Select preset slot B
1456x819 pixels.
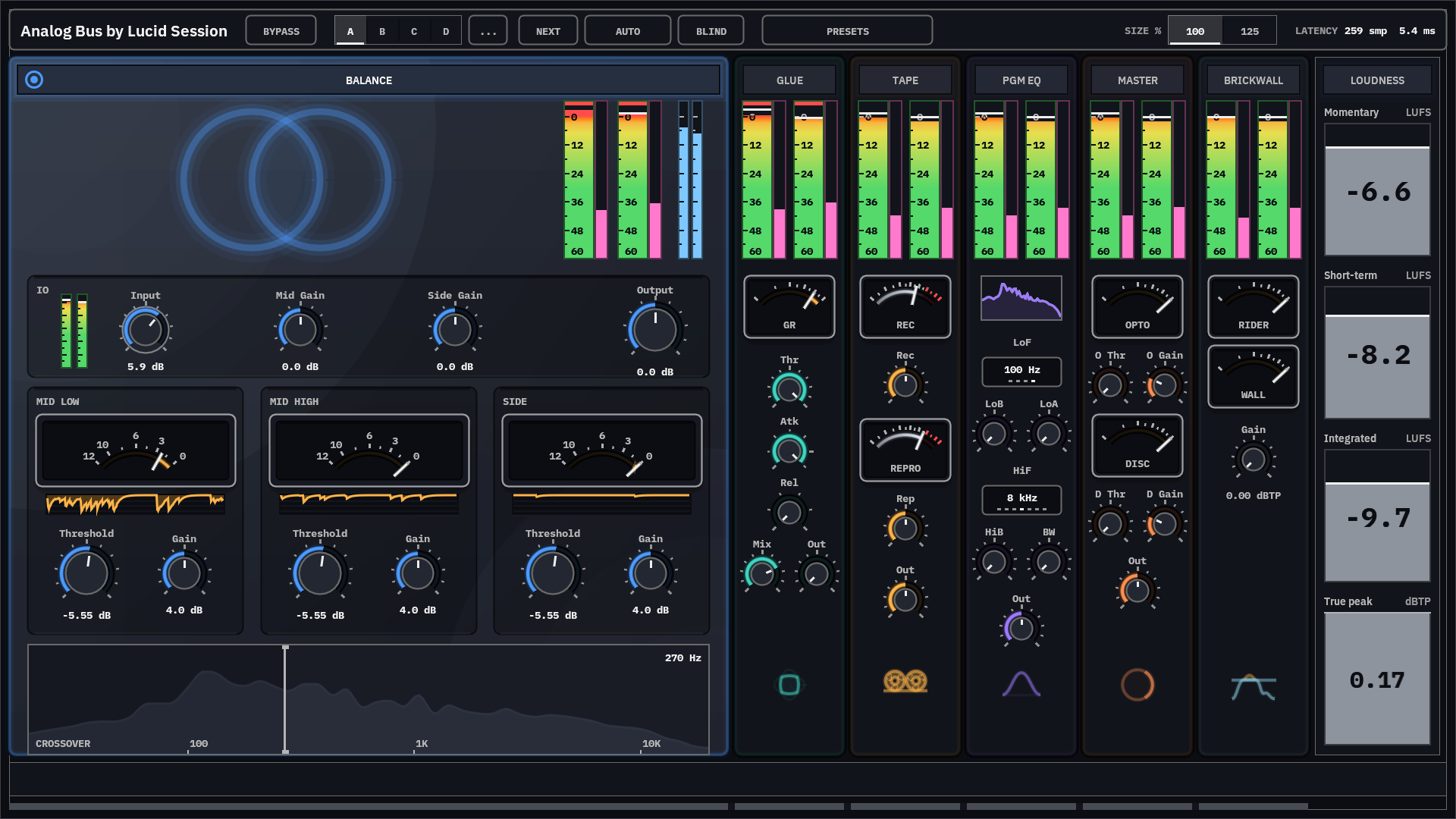pyautogui.click(x=382, y=31)
